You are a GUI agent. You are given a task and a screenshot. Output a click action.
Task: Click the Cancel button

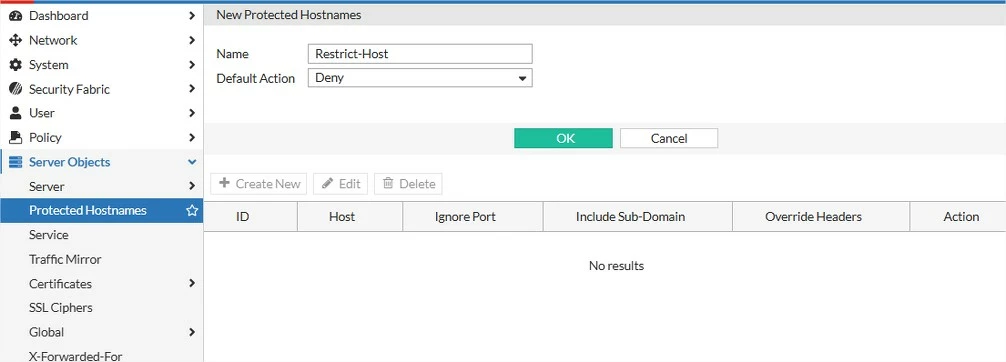tap(669, 138)
